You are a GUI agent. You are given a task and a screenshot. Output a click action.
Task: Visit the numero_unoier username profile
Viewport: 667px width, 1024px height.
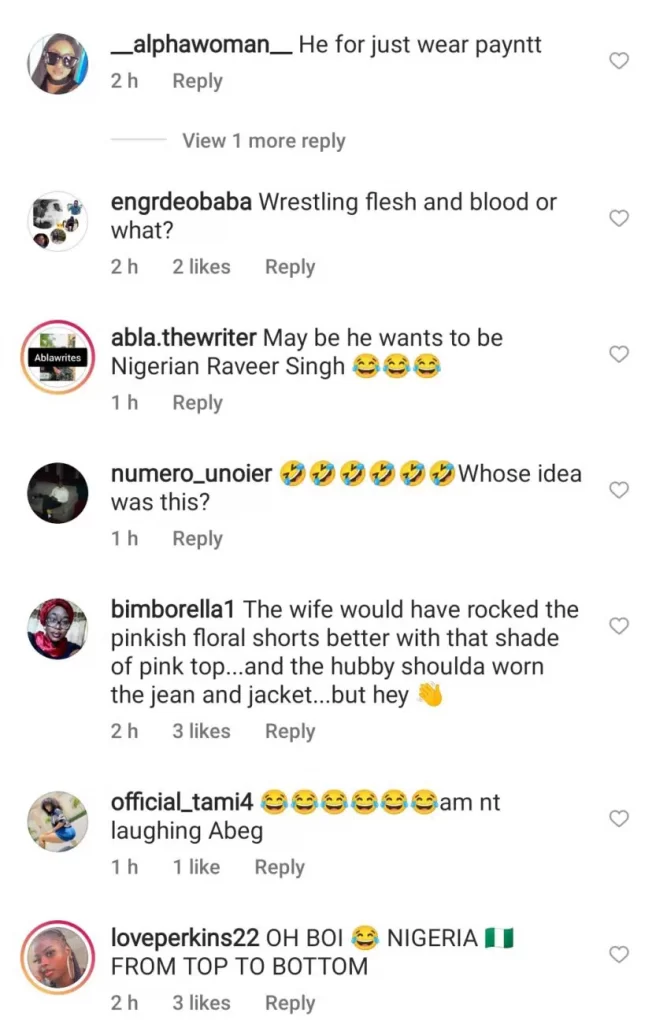(x=191, y=474)
